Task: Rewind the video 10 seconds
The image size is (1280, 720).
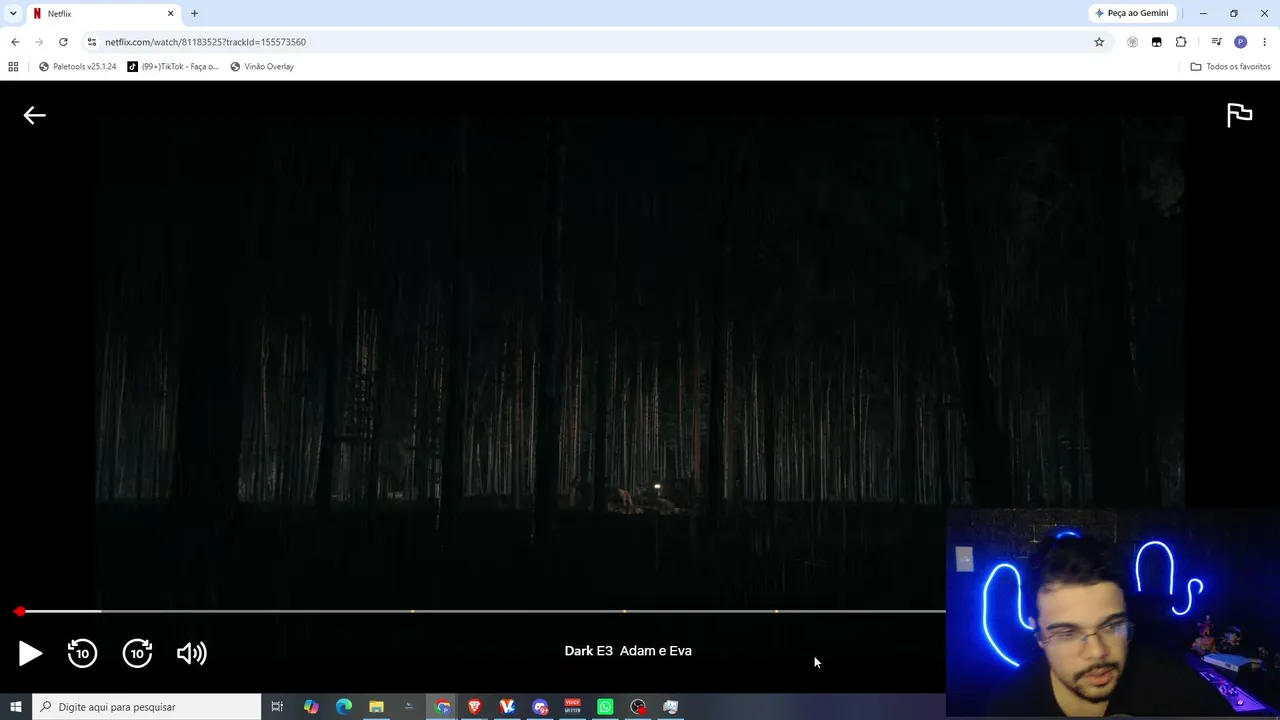Action: [x=83, y=653]
